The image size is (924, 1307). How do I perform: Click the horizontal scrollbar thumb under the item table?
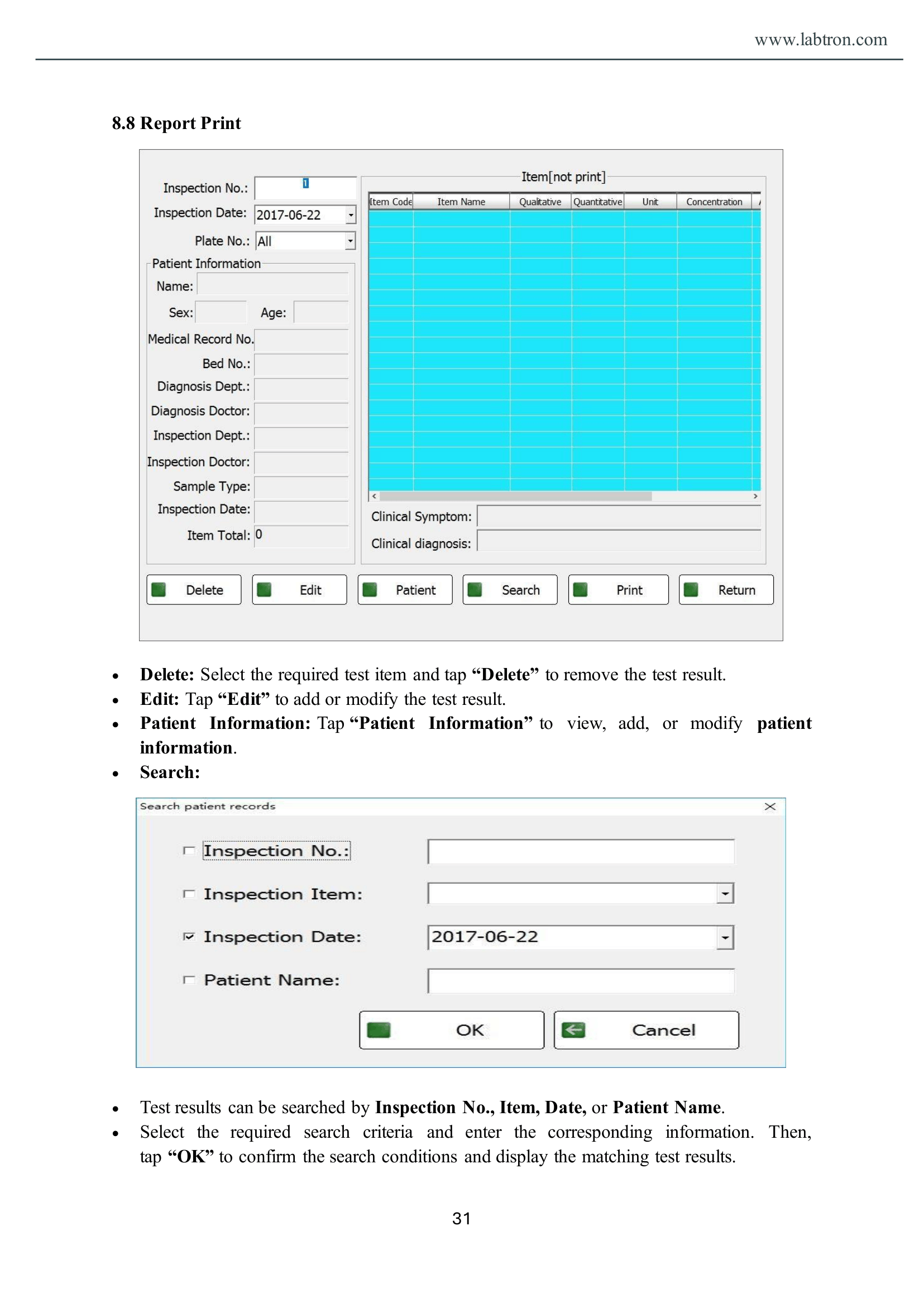point(515,497)
